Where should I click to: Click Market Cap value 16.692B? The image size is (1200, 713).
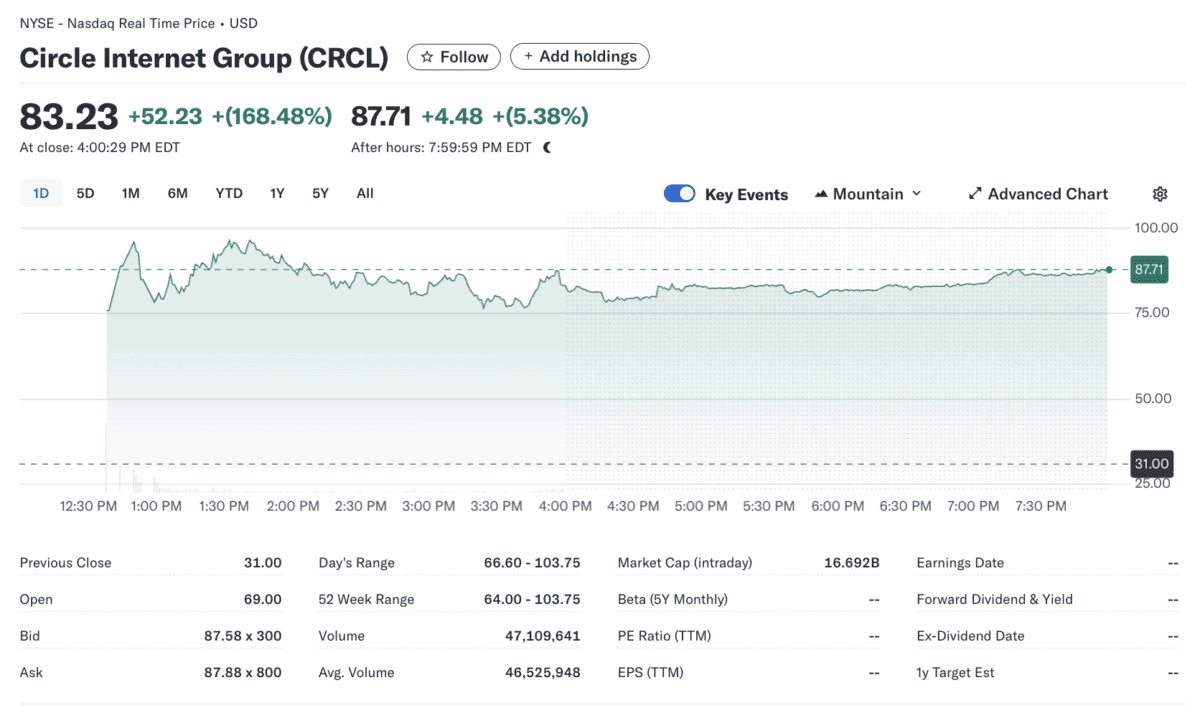click(851, 563)
